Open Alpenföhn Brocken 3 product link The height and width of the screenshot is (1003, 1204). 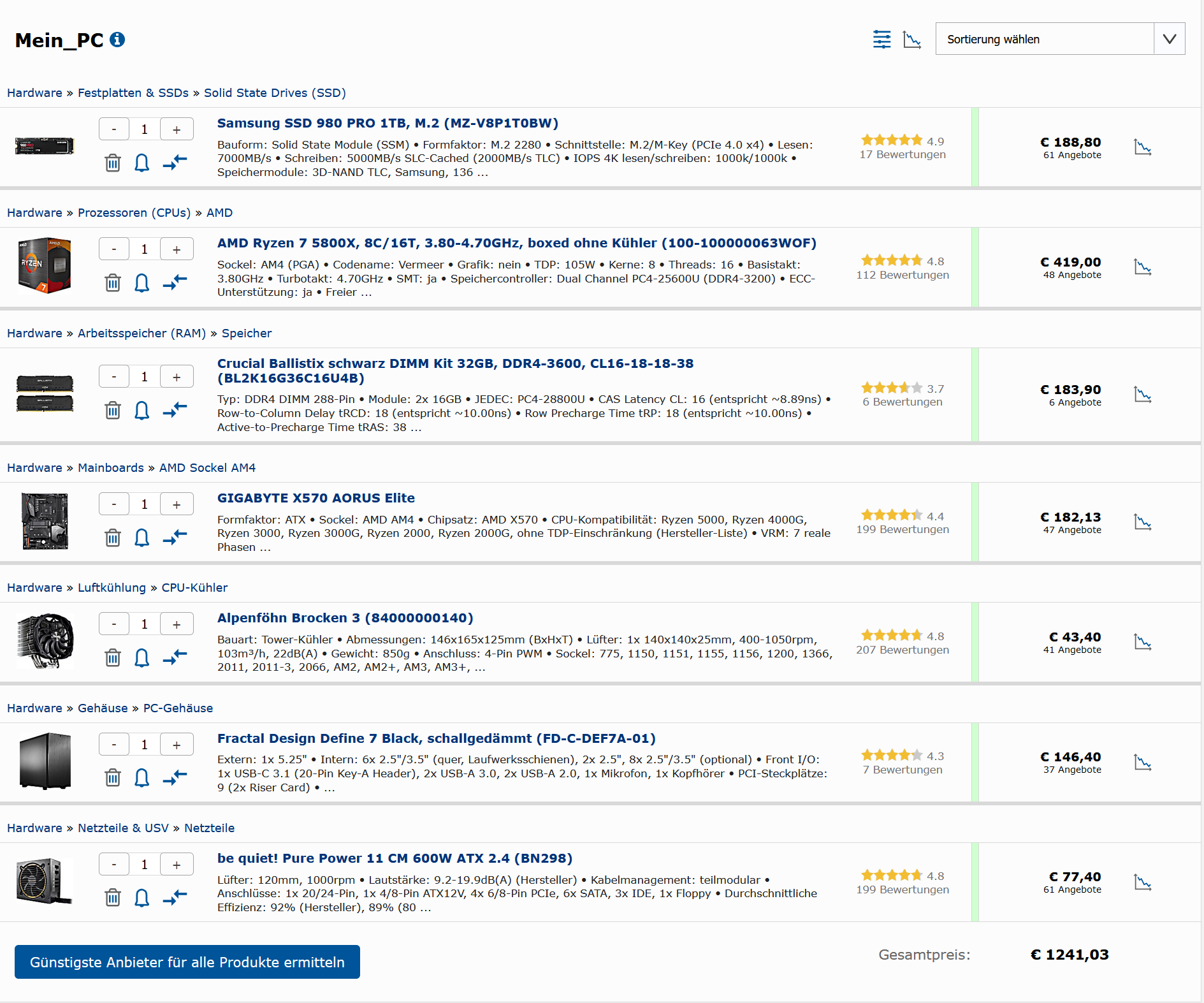345,618
